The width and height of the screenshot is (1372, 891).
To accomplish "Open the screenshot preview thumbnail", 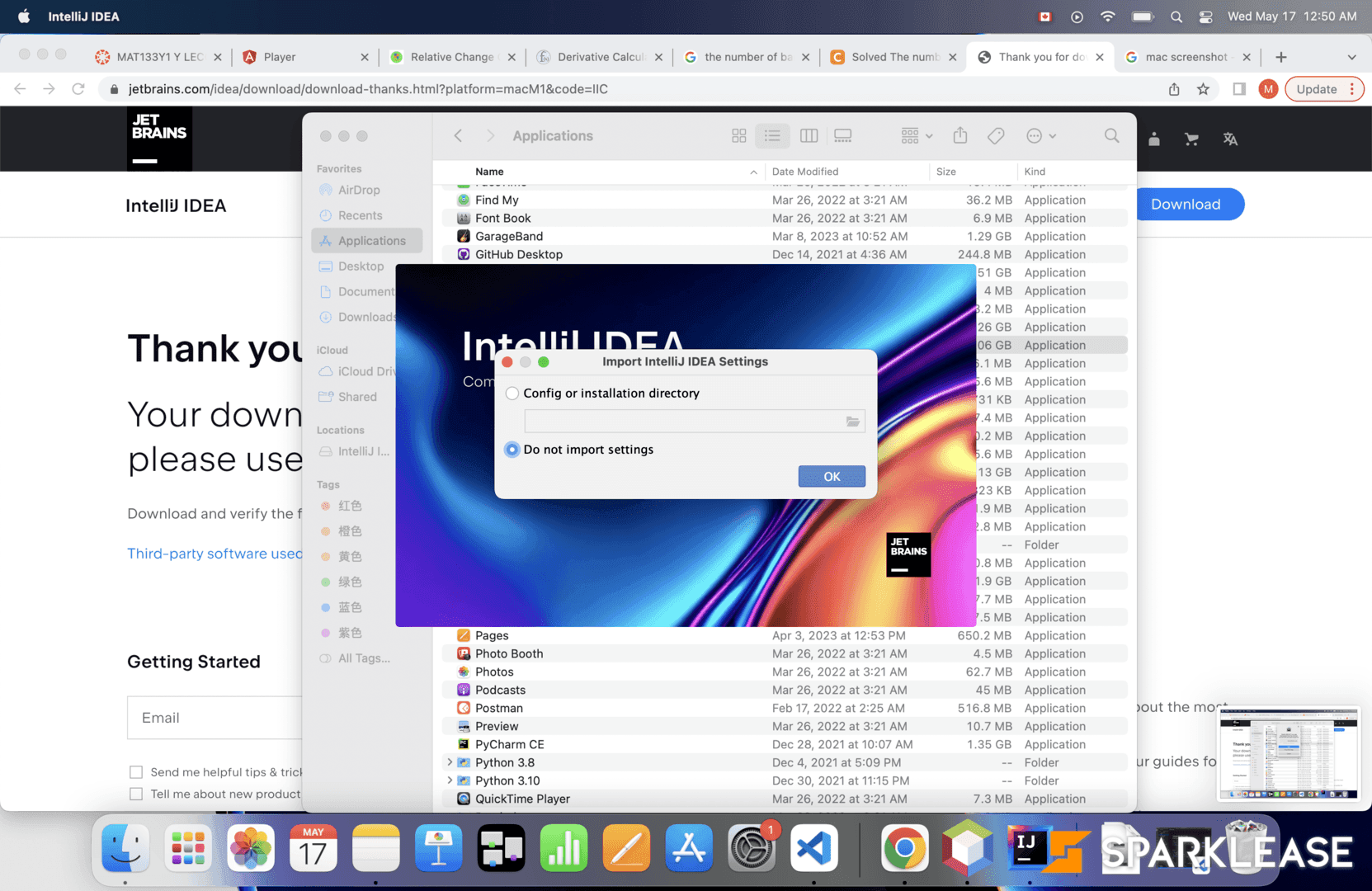I will [x=1289, y=753].
